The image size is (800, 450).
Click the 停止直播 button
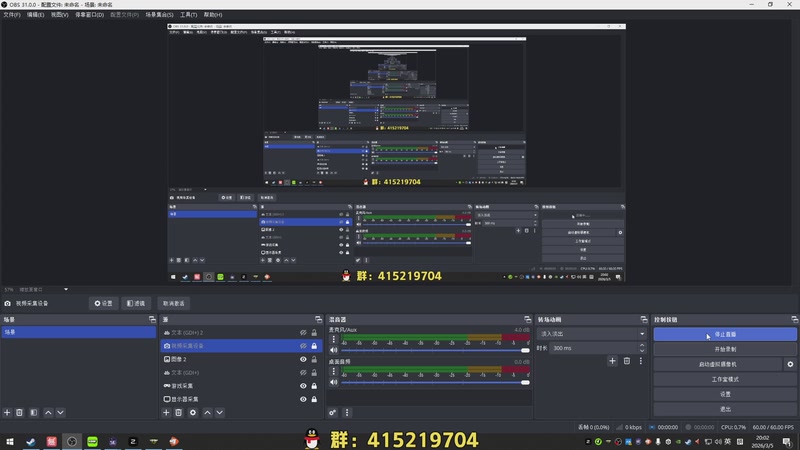pyautogui.click(x=725, y=334)
